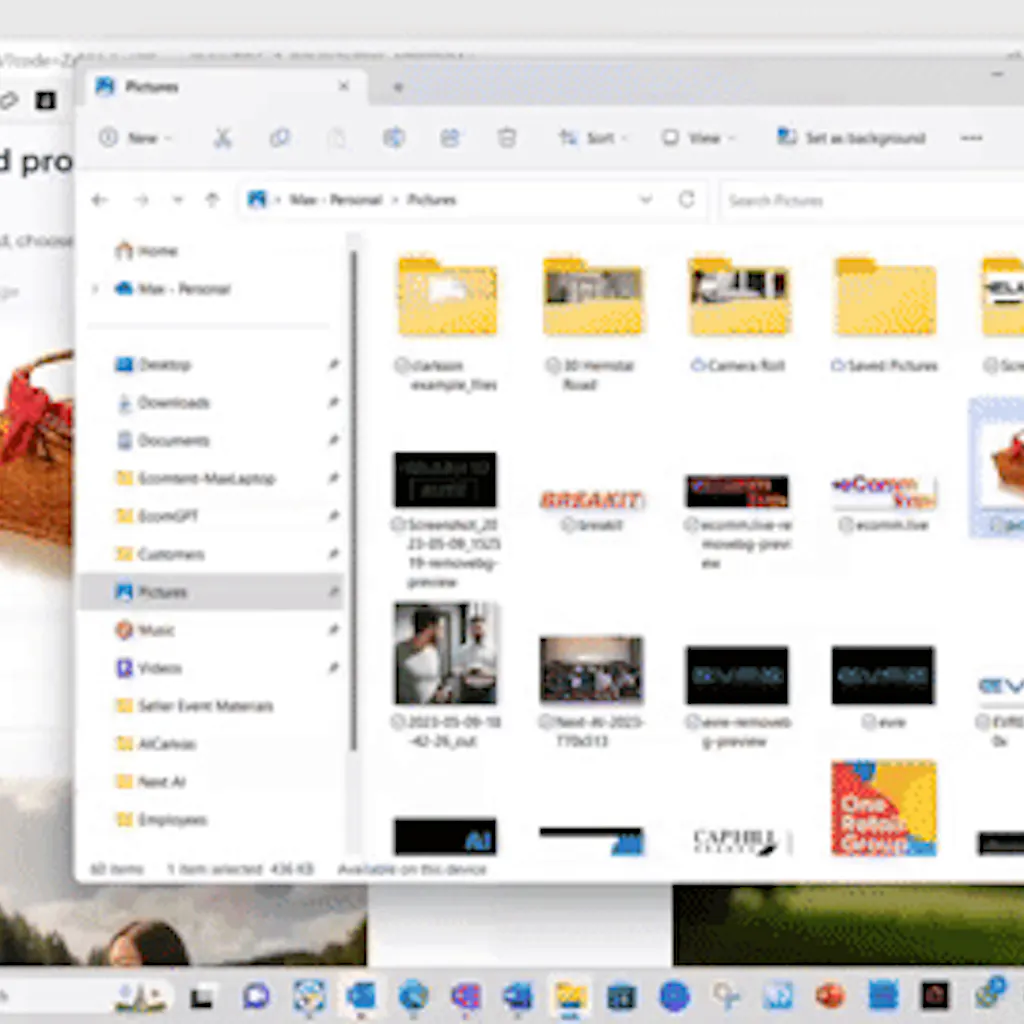
Task: Click the Delete trash can icon
Action: 507,138
